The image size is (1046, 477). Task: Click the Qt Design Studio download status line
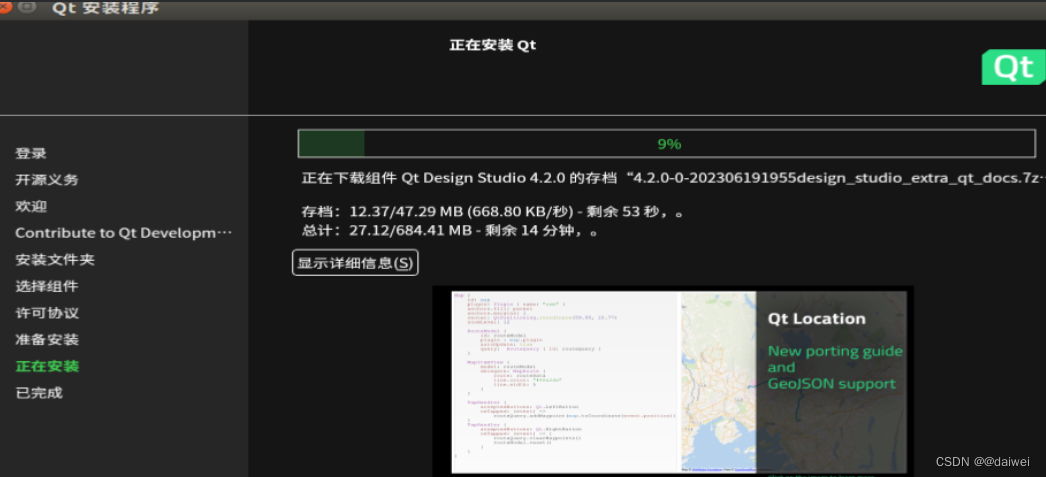[x=672, y=179]
